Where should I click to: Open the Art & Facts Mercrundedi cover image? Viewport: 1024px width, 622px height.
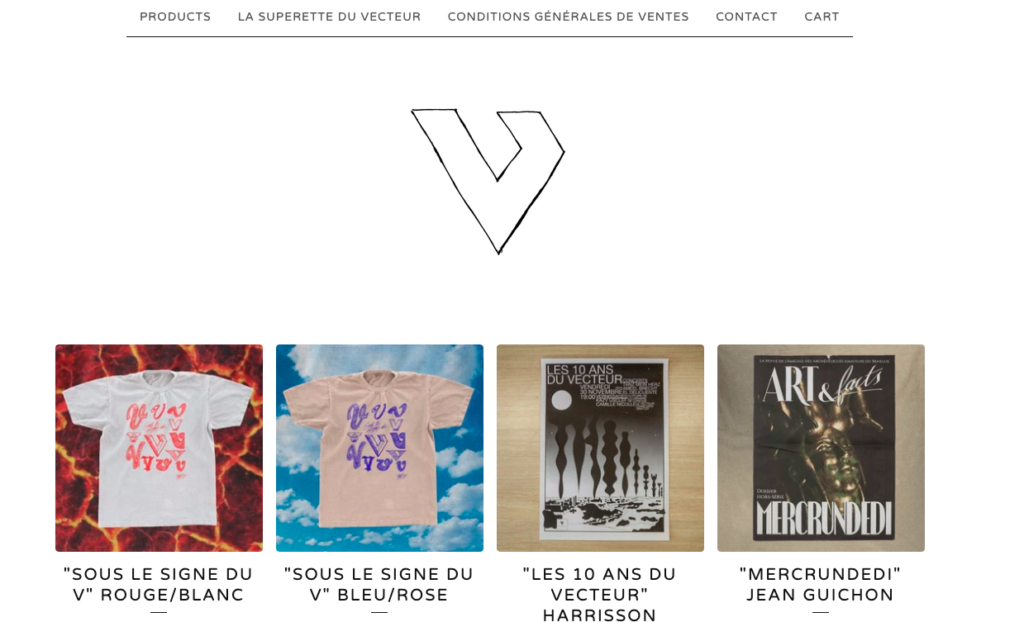pyautogui.click(x=821, y=448)
